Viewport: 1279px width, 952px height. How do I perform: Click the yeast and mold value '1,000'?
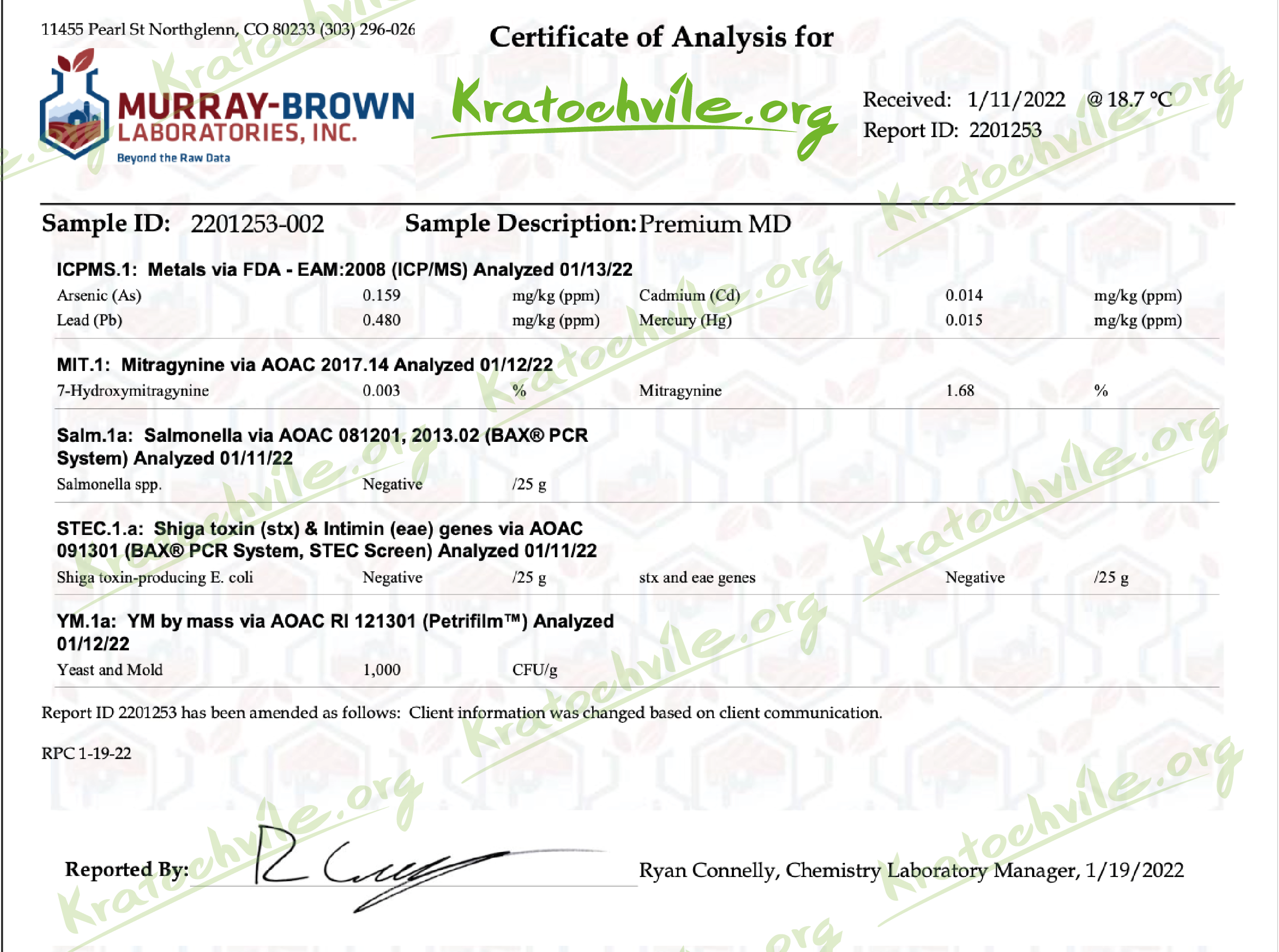(381, 670)
